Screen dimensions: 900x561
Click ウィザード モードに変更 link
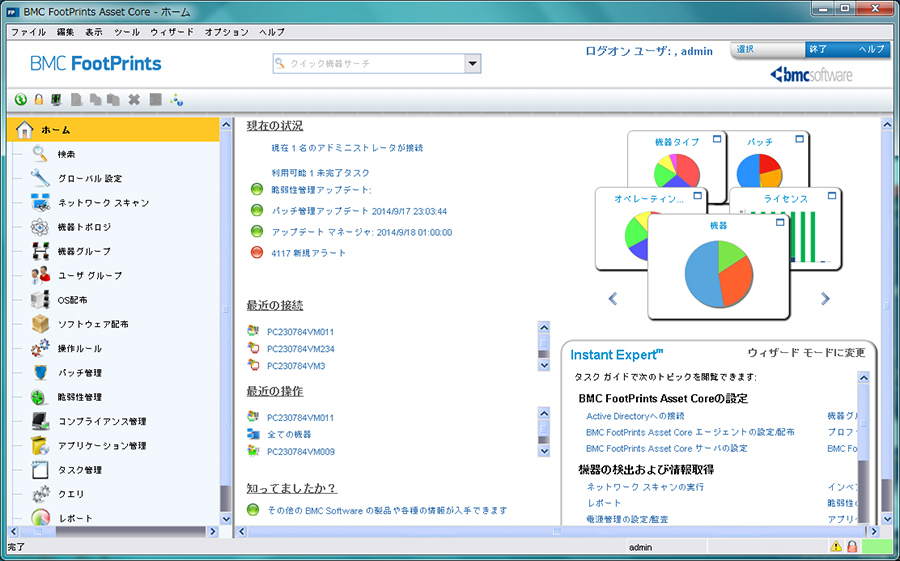[806, 353]
